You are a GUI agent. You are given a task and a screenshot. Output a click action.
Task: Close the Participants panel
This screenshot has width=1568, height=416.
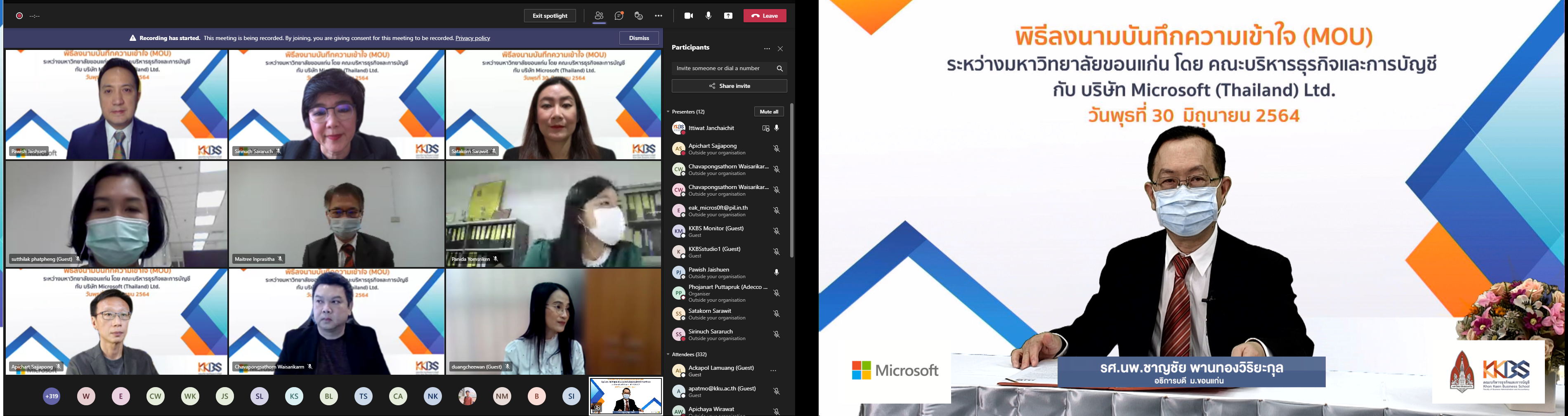point(780,49)
